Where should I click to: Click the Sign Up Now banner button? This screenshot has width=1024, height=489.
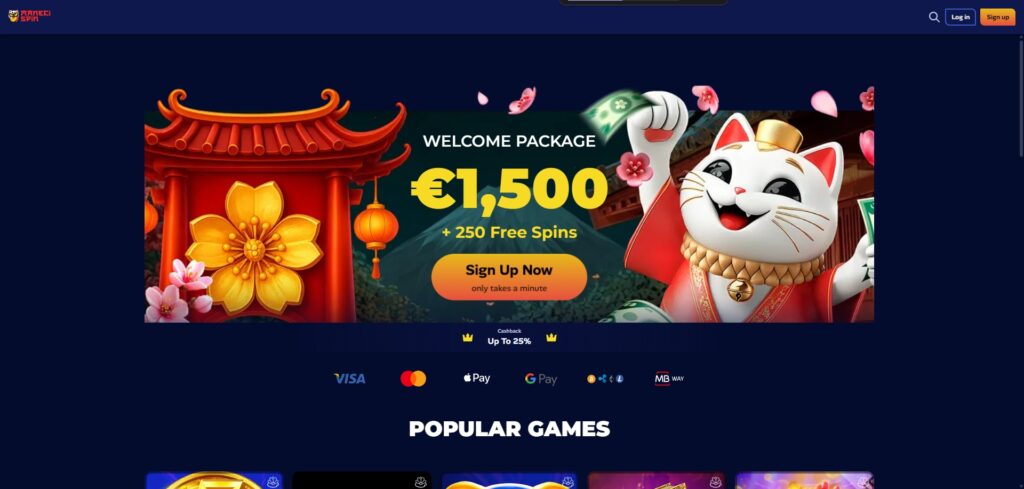(509, 277)
